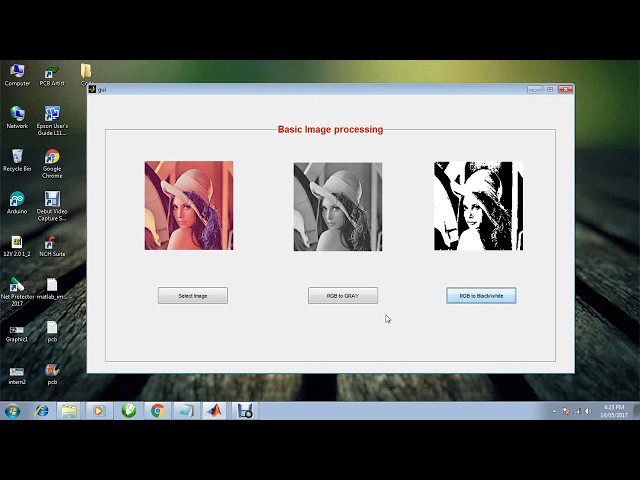Select the Recycle Bin desktop icon

tap(17, 160)
